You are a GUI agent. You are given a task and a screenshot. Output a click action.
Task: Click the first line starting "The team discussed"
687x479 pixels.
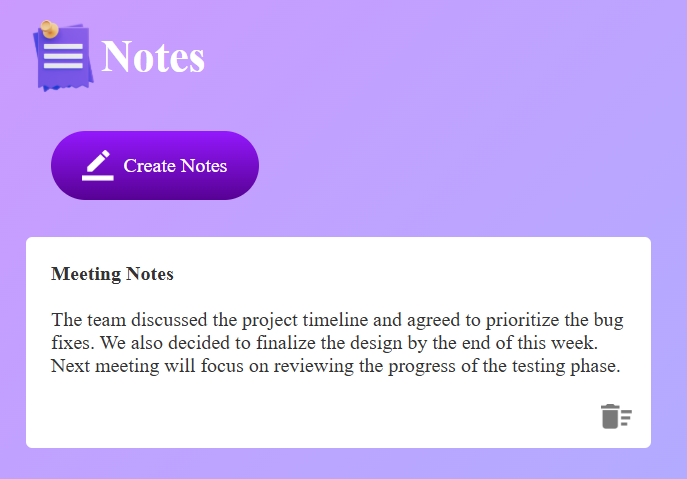point(337,321)
